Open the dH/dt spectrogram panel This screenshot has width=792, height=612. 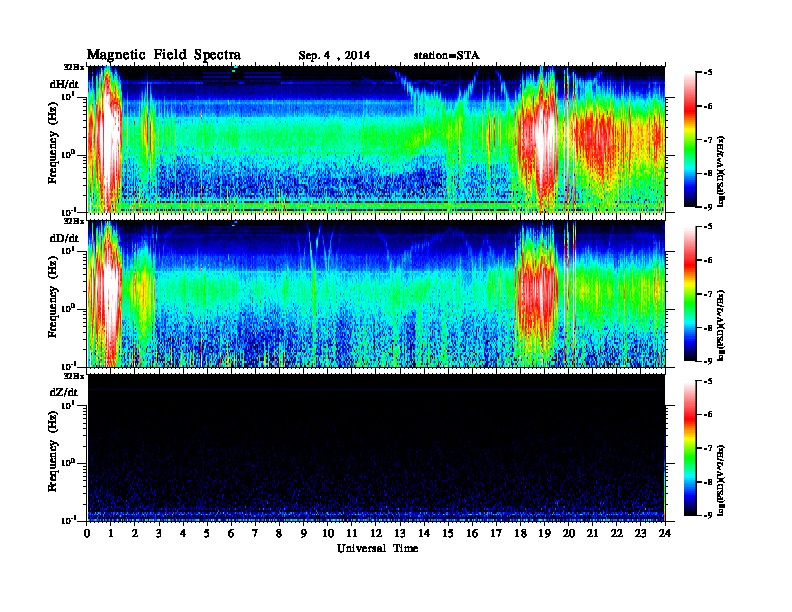[x=376, y=139]
